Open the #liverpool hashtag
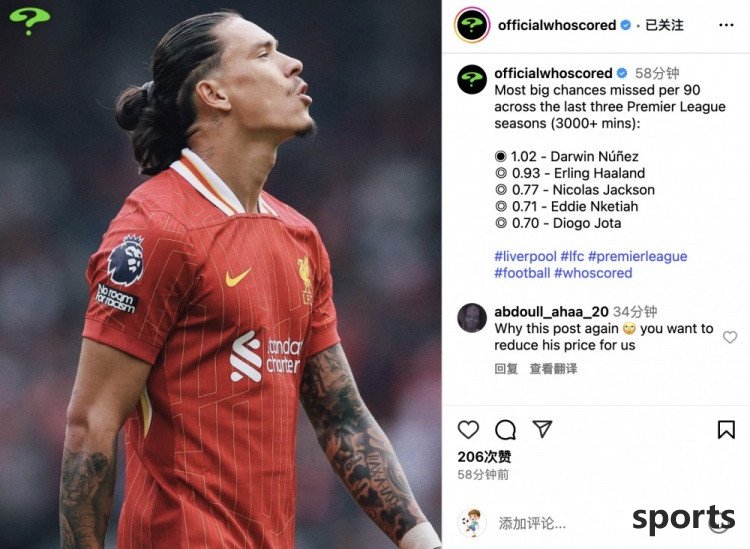 pyautogui.click(x=525, y=256)
